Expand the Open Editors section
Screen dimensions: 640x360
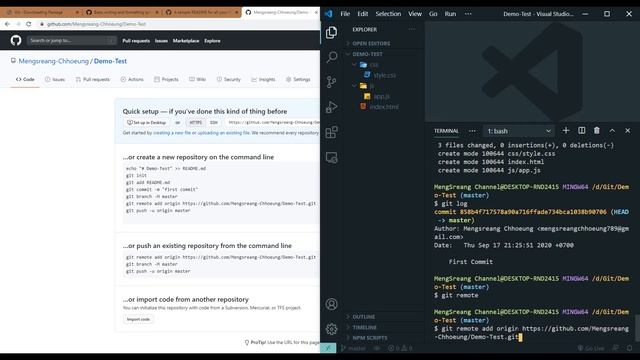[x=371, y=43]
